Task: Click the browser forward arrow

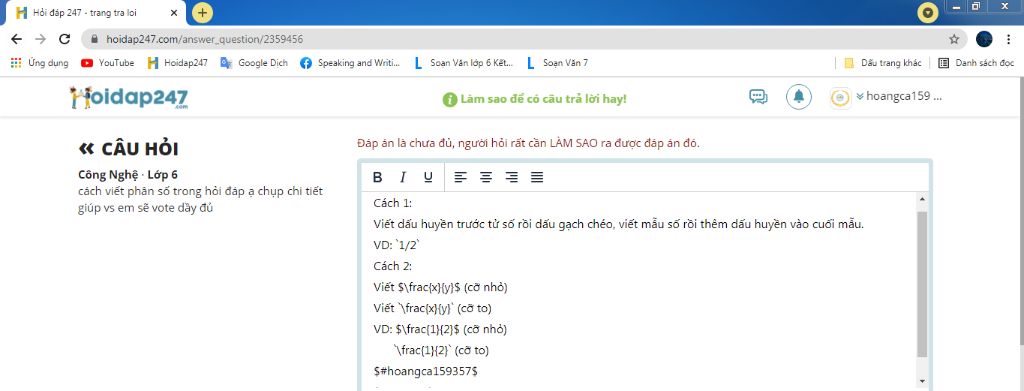Action: click(40, 39)
